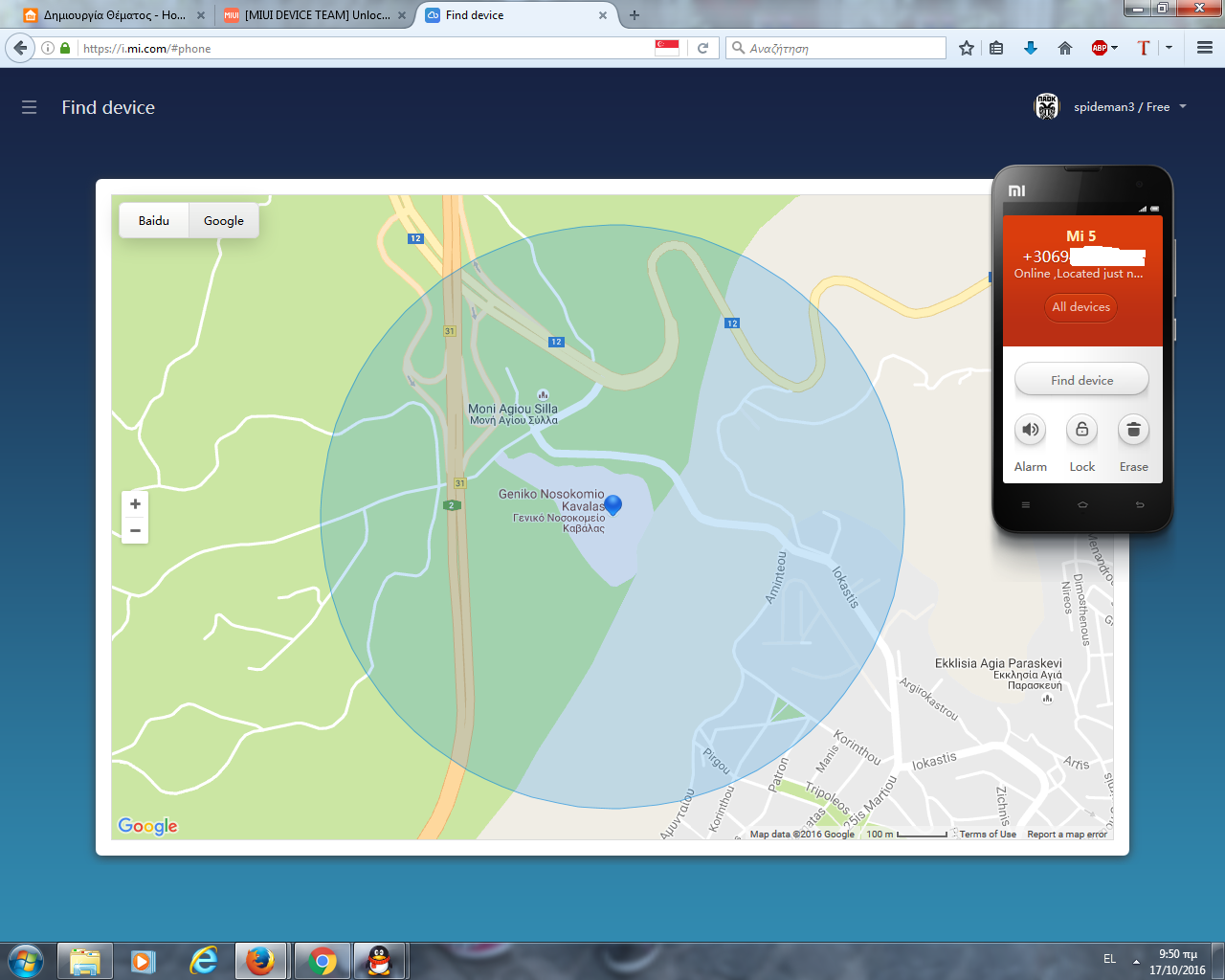Open the downloads panel

[1031, 48]
